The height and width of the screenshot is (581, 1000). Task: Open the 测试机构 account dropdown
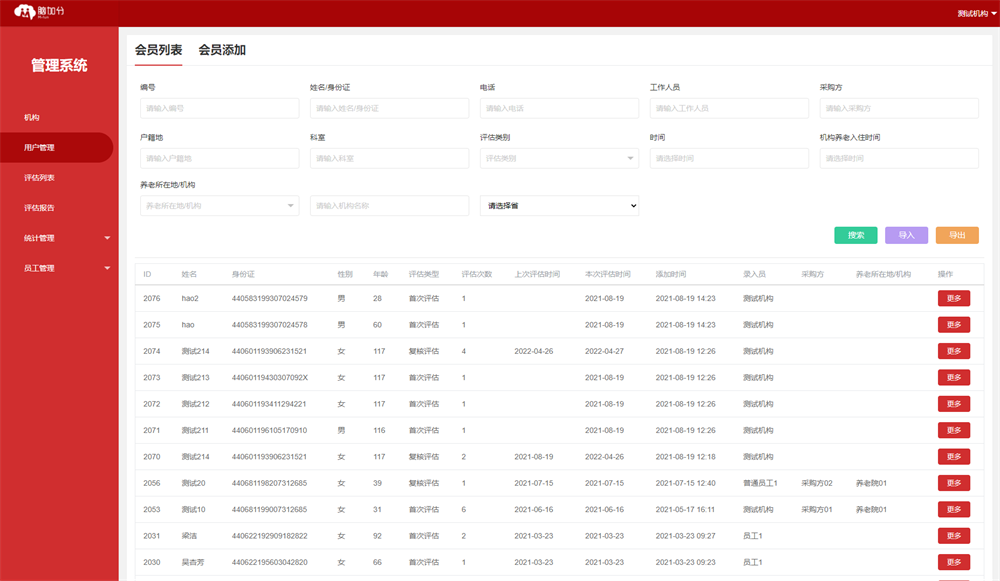977,14
